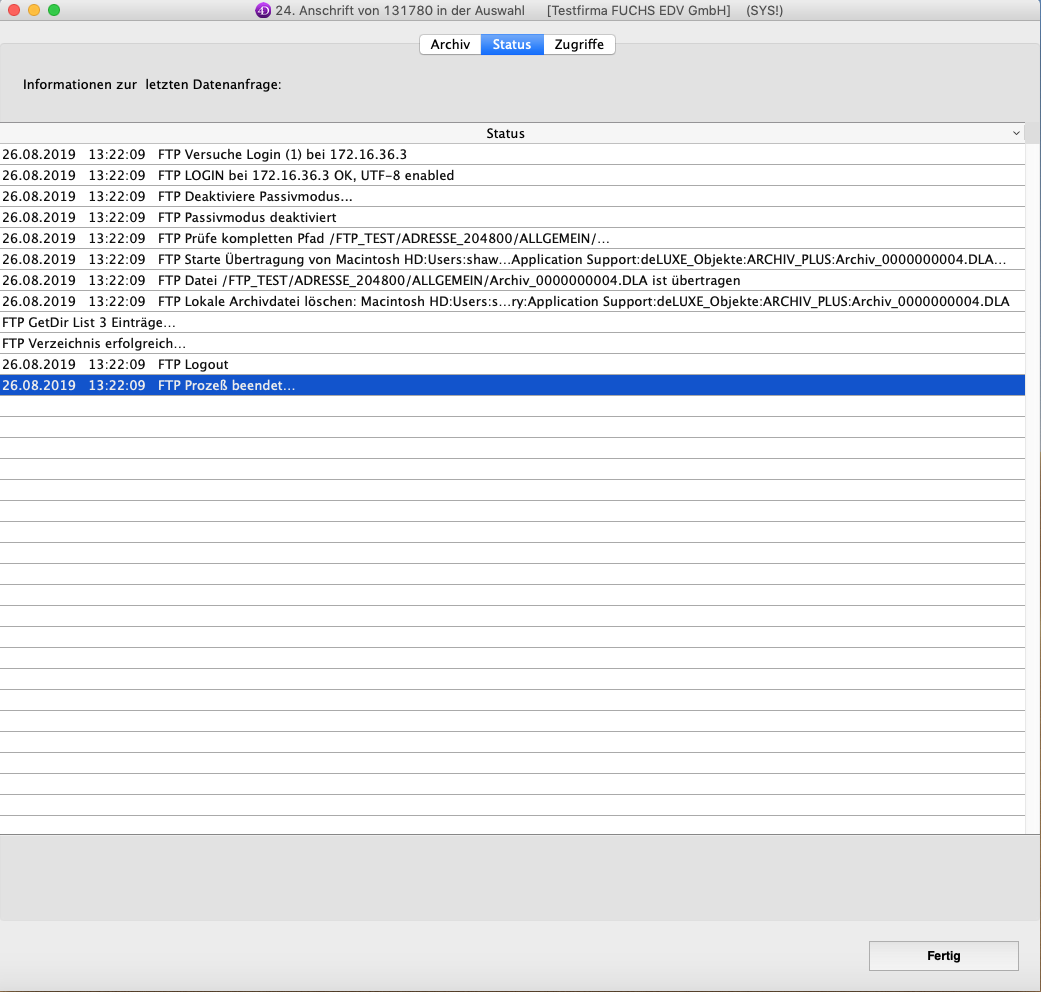Image resolution: width=1041 pixels, height=992 pixels.
Task: Select the 'FTP Starte Übertragung' log row
Action: tap(500, 259)
